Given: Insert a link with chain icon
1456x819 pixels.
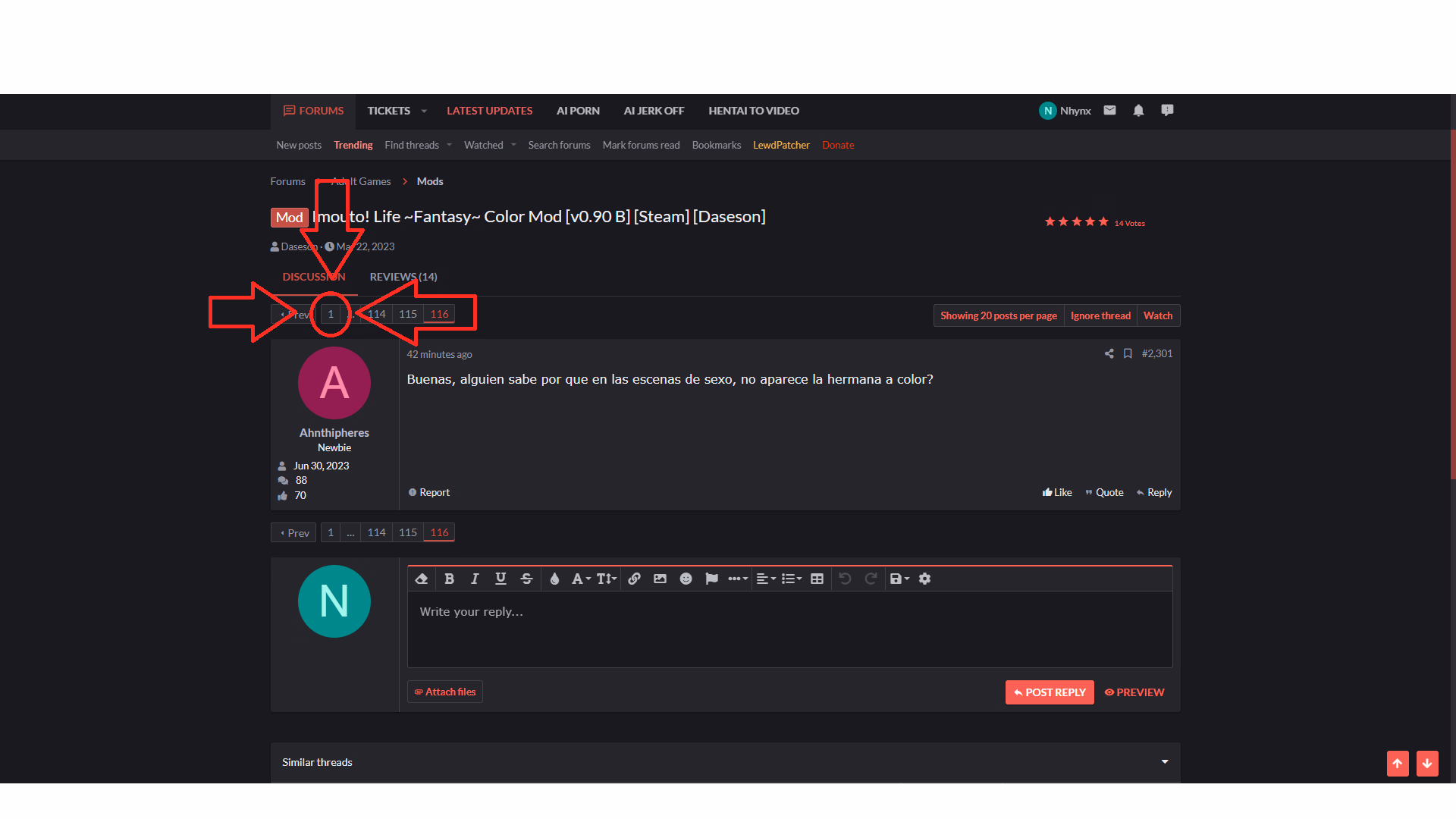Looking at the screenshot, I should pyautogui.click(x=635, y=579).
